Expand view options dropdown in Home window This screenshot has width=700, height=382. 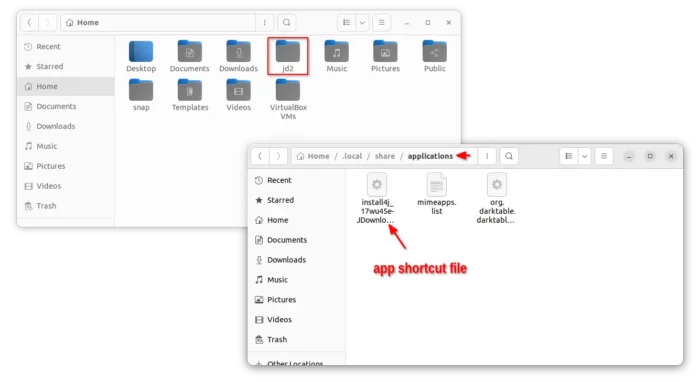click(362, 22)
